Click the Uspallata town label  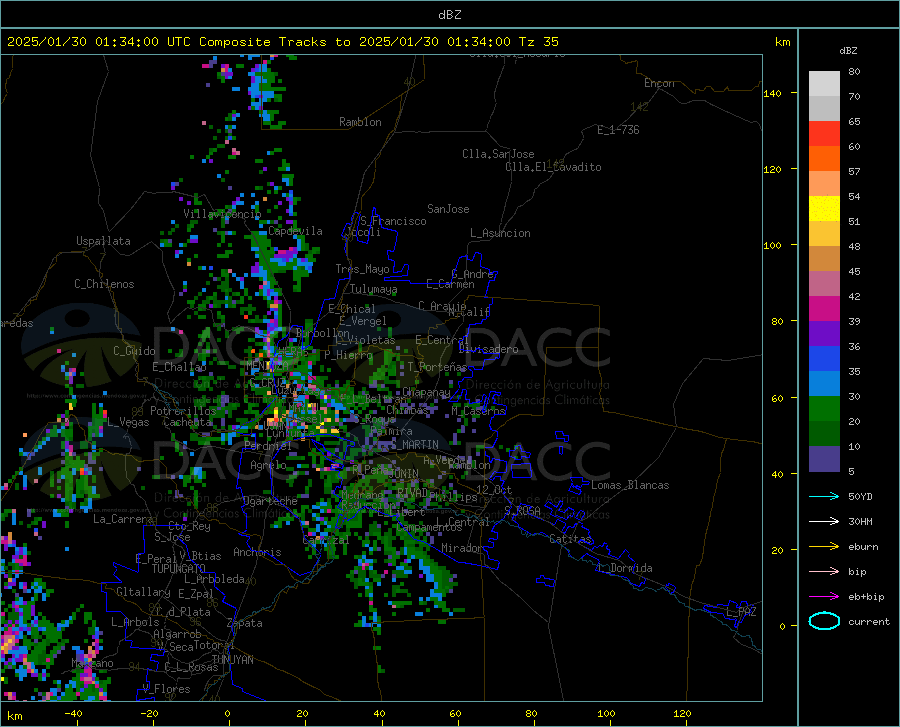point(103,241)
